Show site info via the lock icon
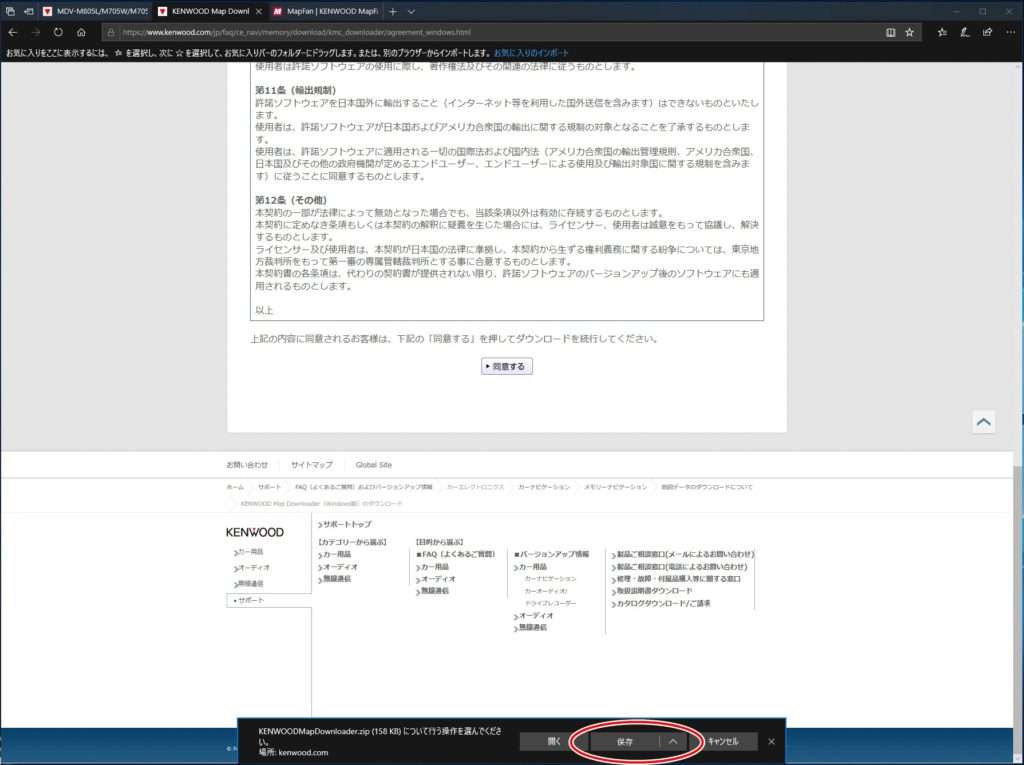Image resolution: width=1024 pixels, height=765 pixels. (x=111, y=32)
